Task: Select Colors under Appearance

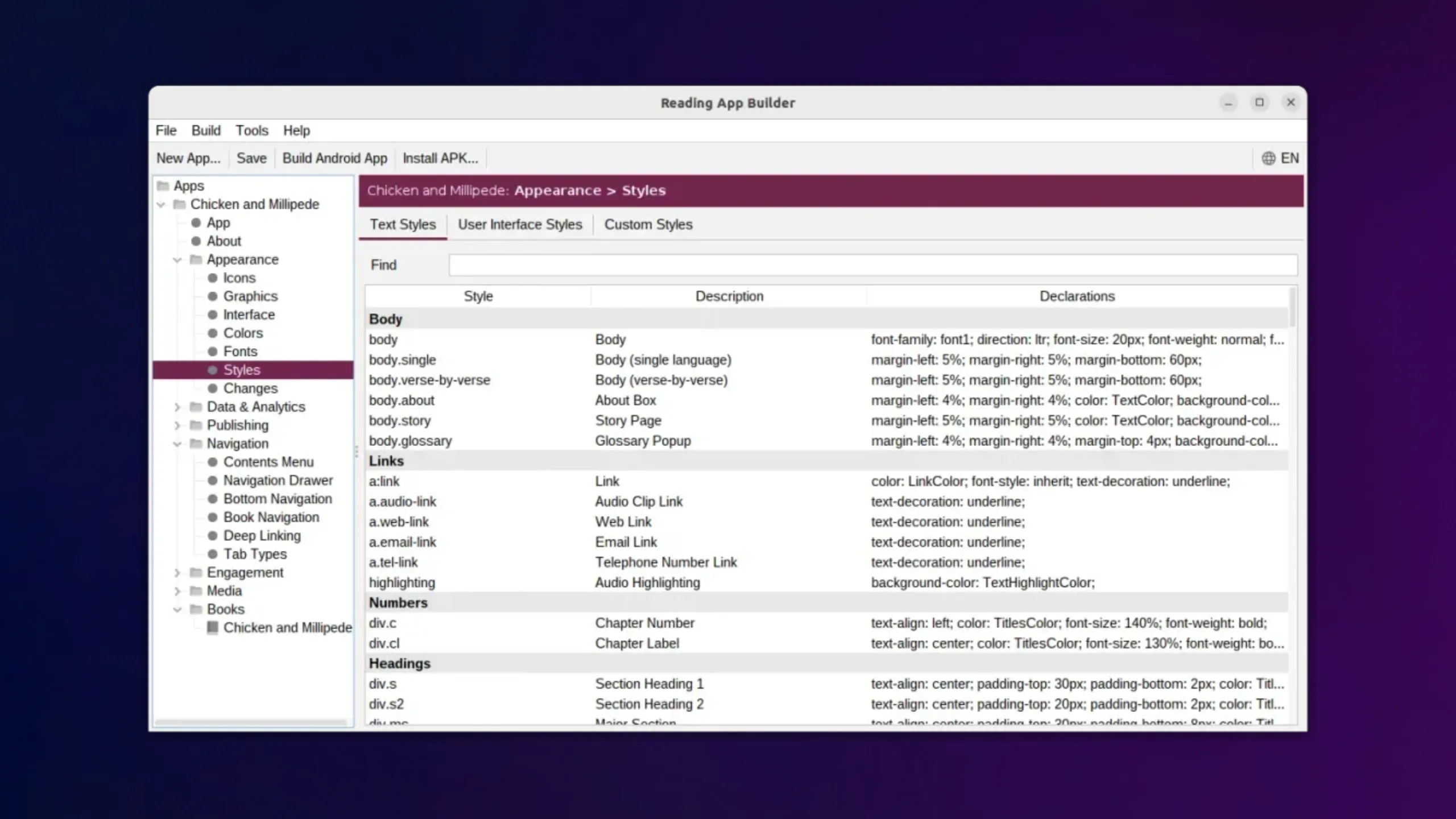Action: 243,333
